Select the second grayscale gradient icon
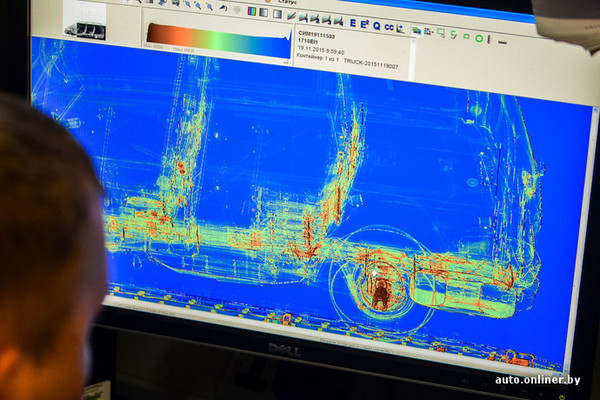Viewport: 600px width, 400px height. [x=277, y=15]
